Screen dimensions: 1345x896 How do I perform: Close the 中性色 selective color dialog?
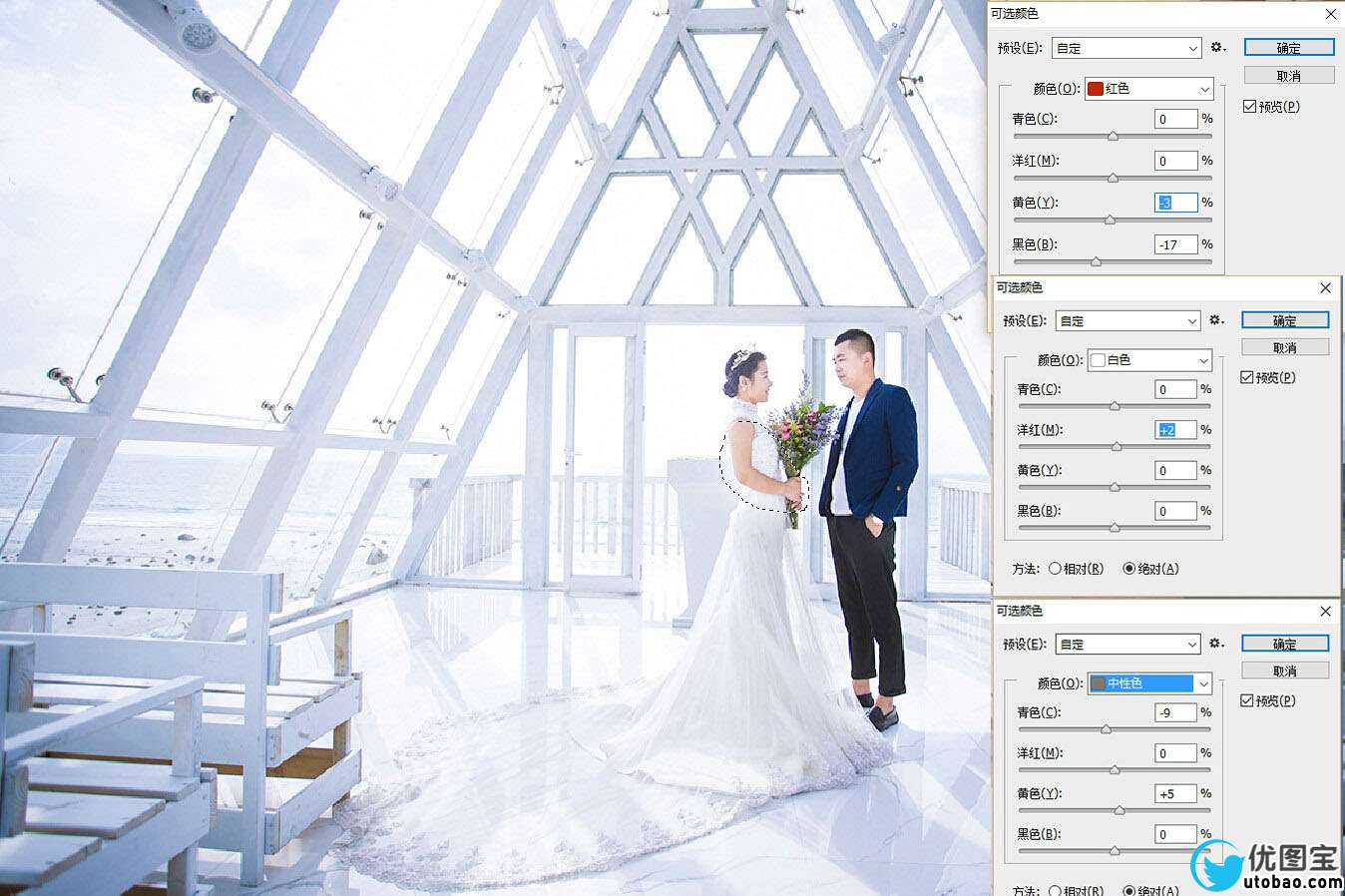[1325, 611]
